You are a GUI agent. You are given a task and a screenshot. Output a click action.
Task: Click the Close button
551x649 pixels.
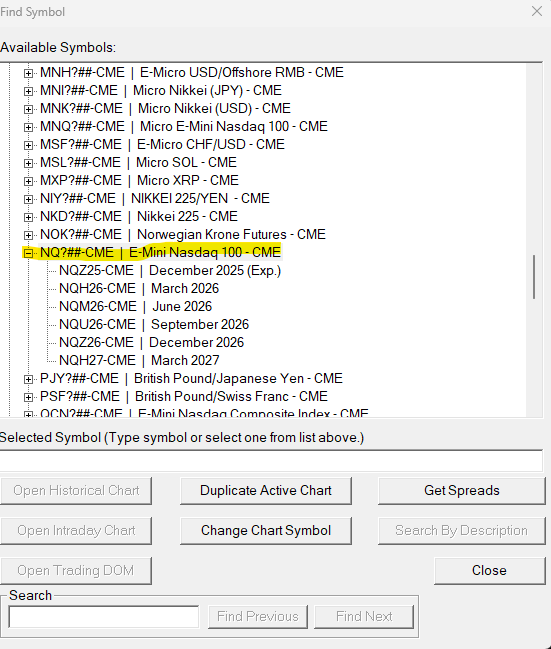490,571
